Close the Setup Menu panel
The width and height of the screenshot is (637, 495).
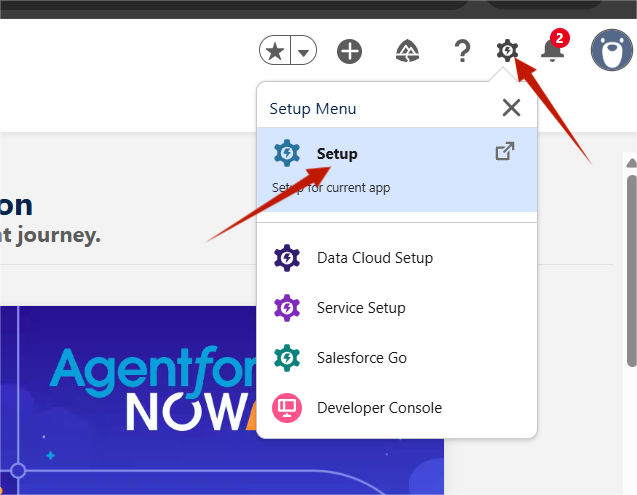tap(511, 108)
